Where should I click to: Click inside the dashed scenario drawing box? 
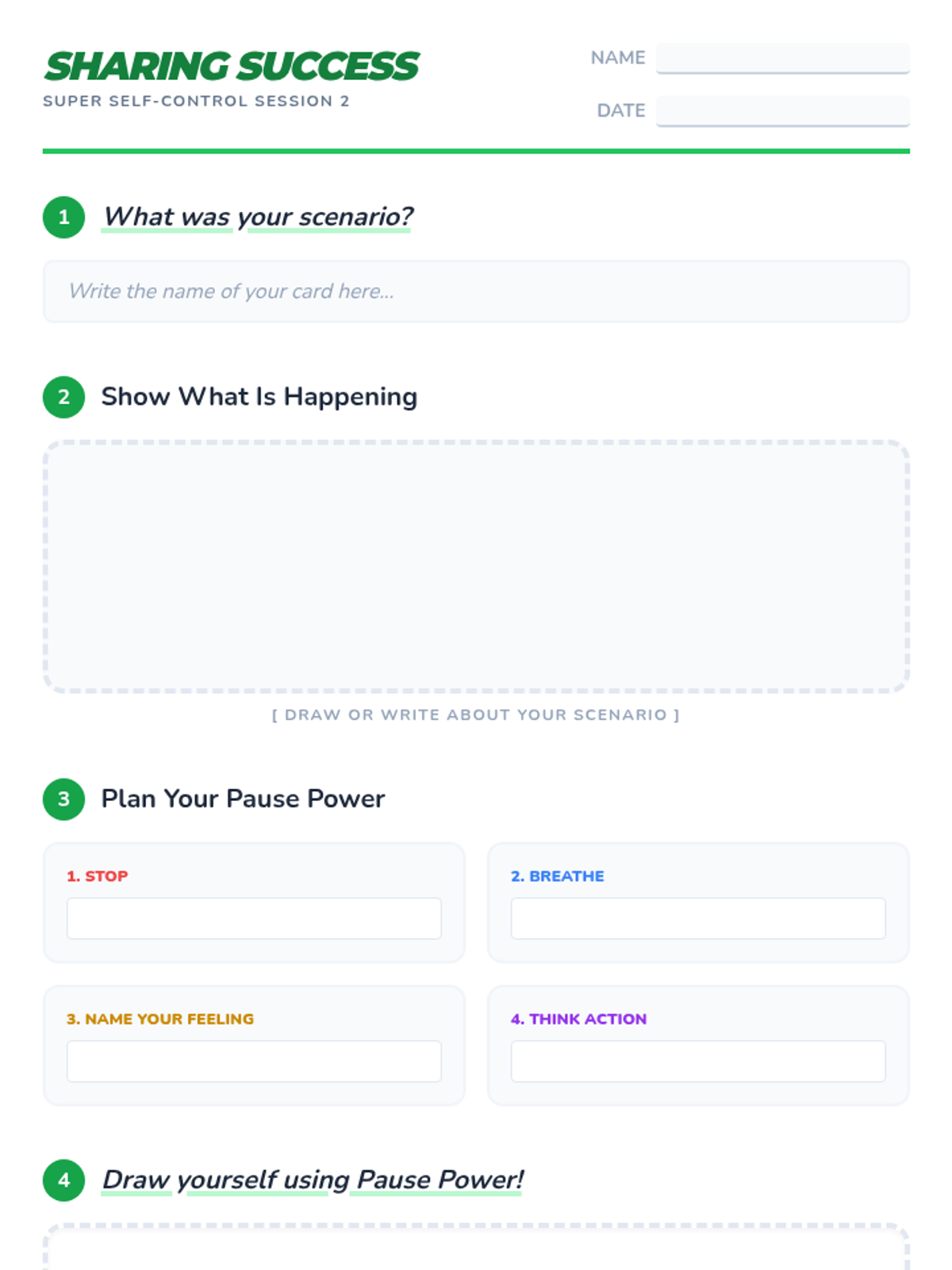pos(476,566)
